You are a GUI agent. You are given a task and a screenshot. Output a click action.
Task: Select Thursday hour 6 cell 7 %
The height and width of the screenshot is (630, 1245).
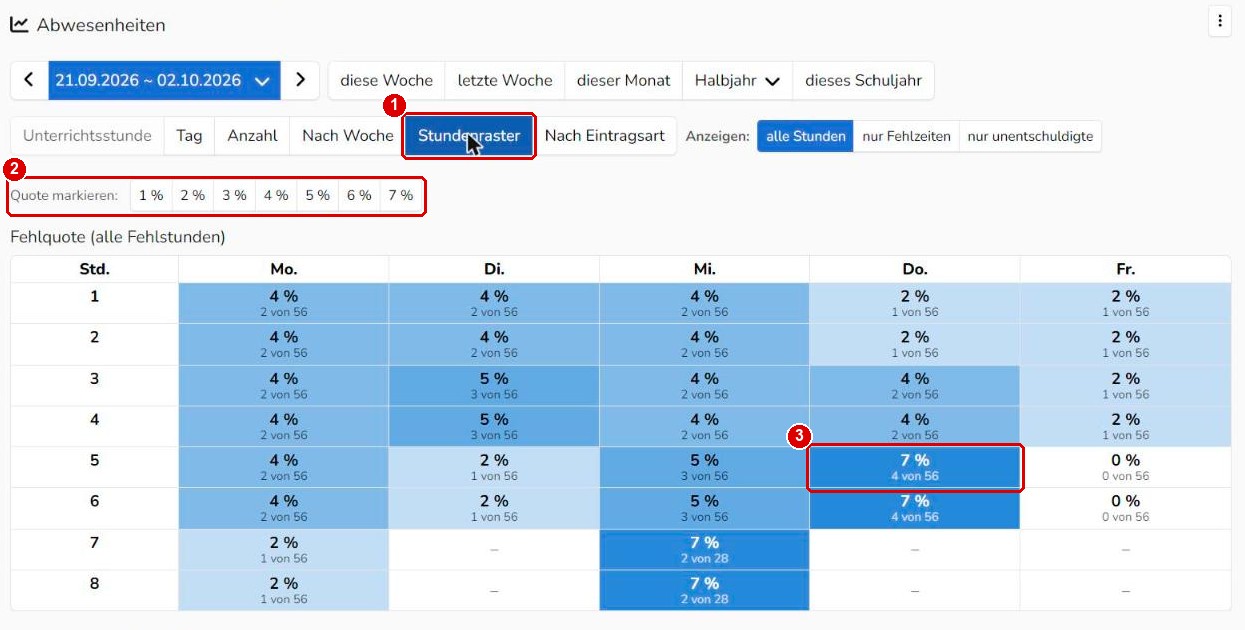[x=915, y=508]
